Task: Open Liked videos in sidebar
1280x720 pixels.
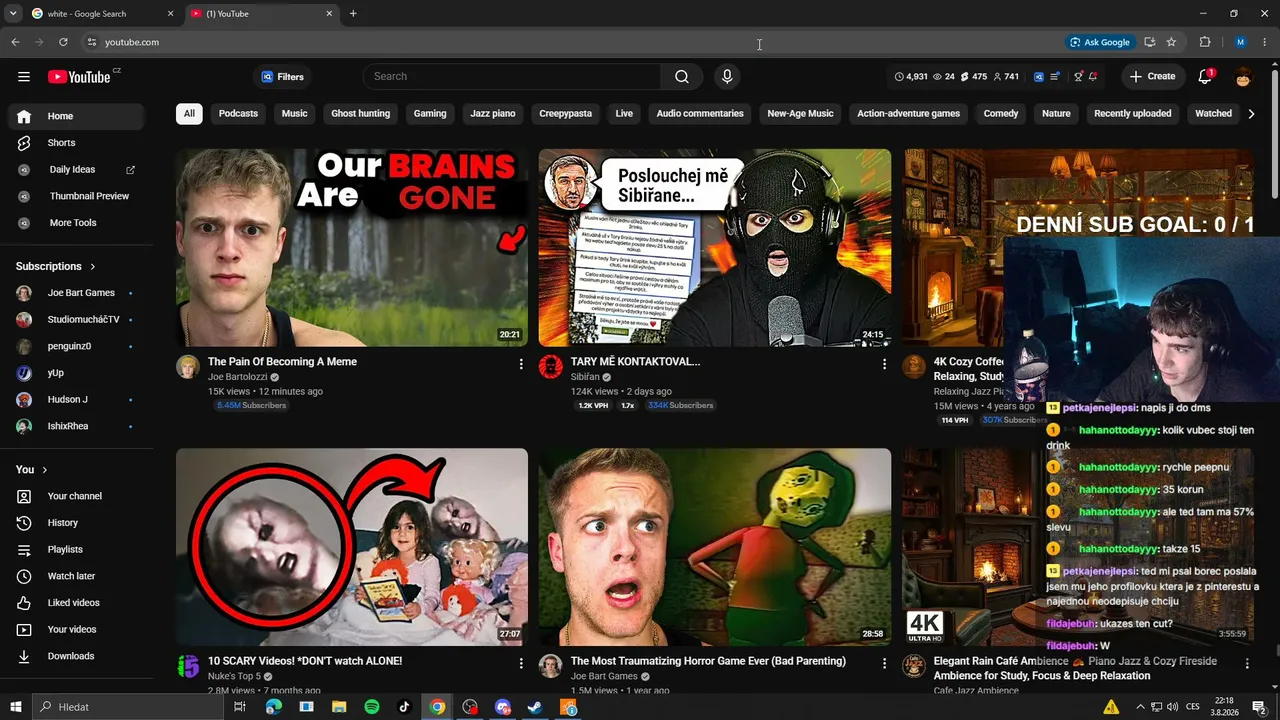Action: (78, 603)
